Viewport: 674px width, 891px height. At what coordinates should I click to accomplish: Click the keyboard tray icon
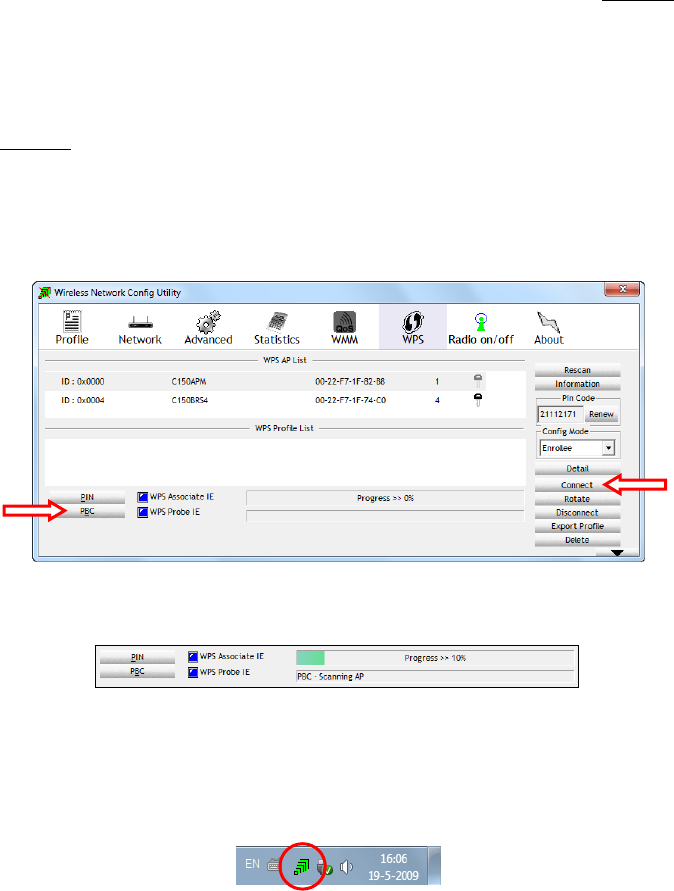click(x=274, y=865)
